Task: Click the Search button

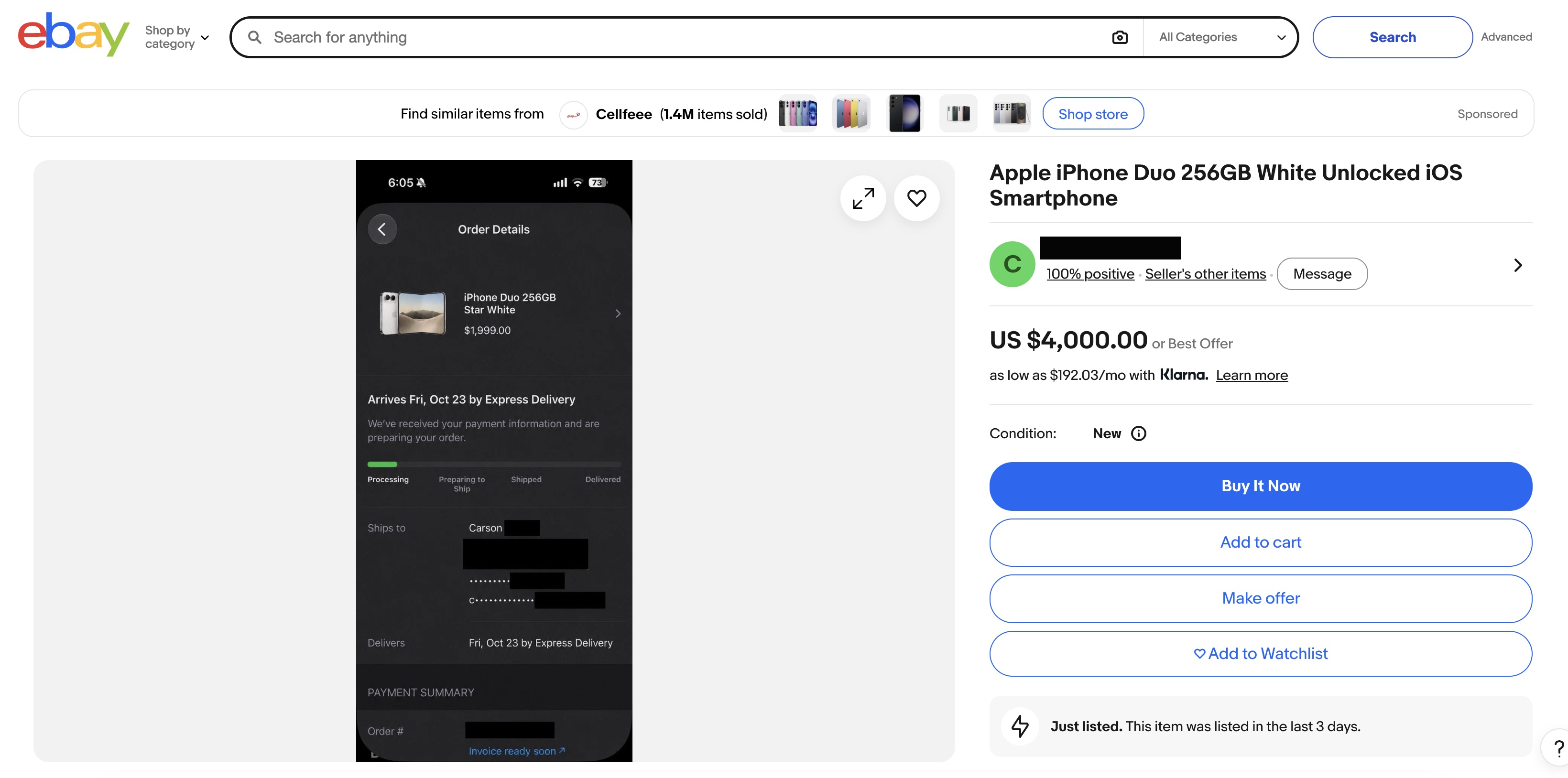Action: [1392, 37]
